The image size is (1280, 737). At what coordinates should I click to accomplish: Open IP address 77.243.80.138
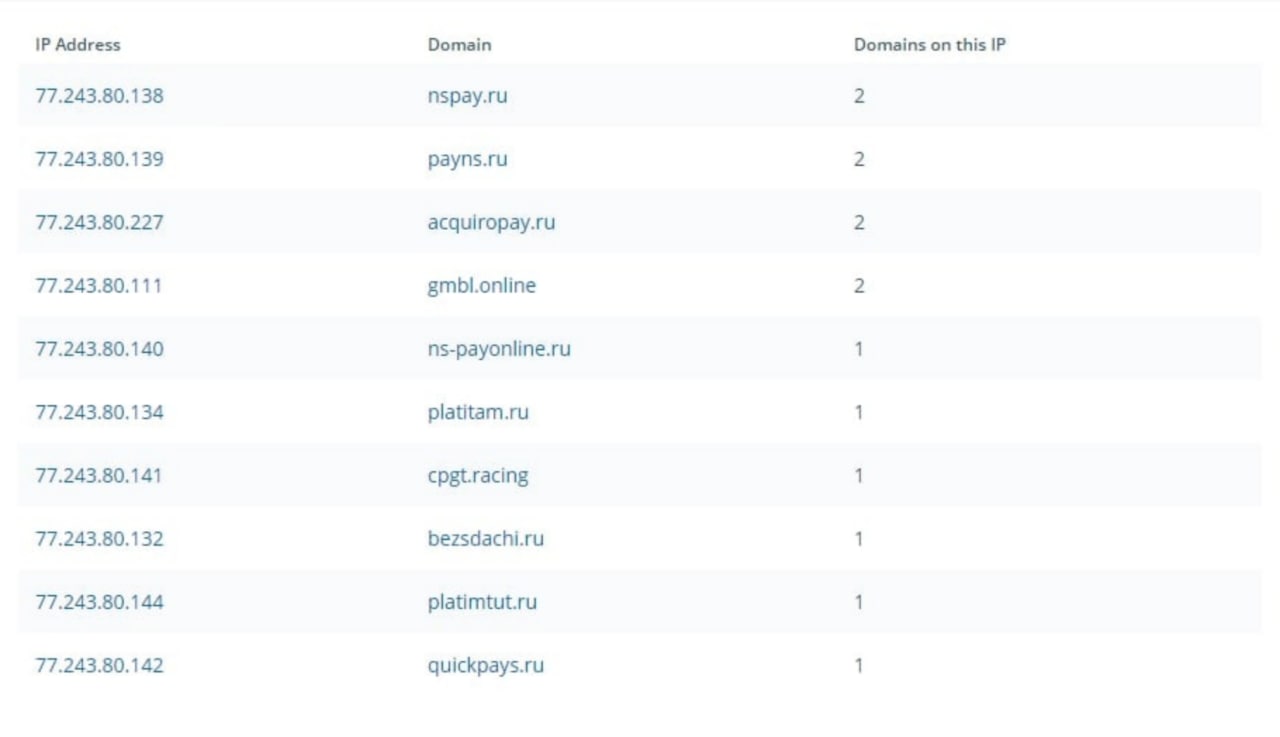(99, 97)
